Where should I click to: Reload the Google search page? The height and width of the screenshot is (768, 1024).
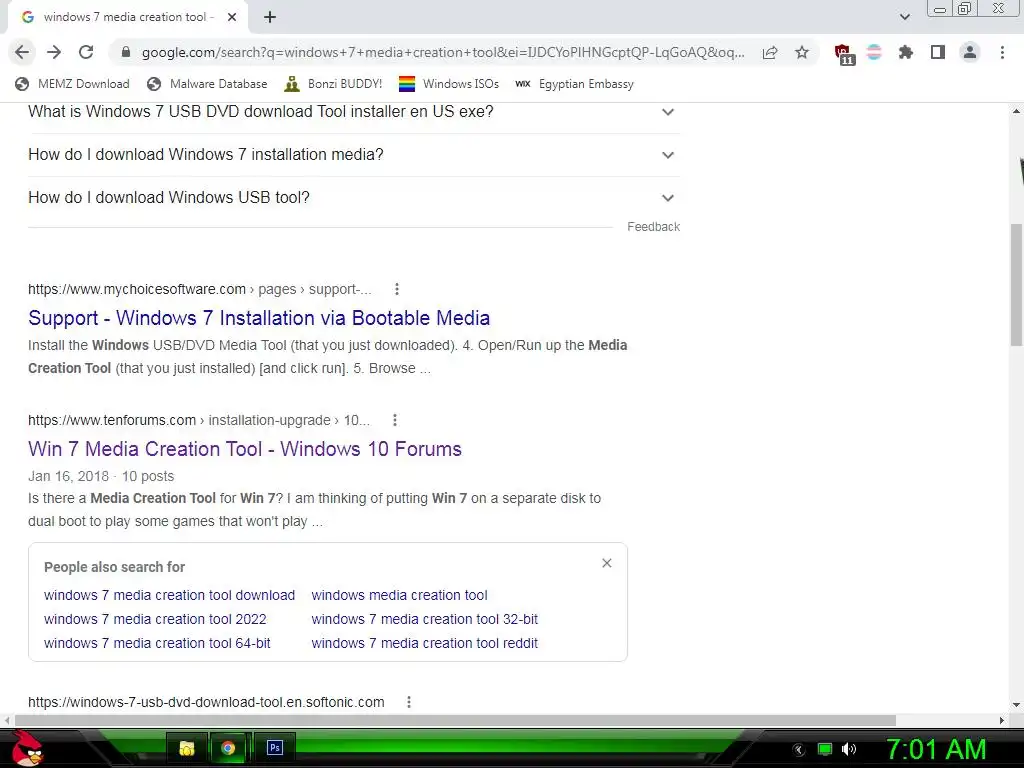click(x=86, y=52)
